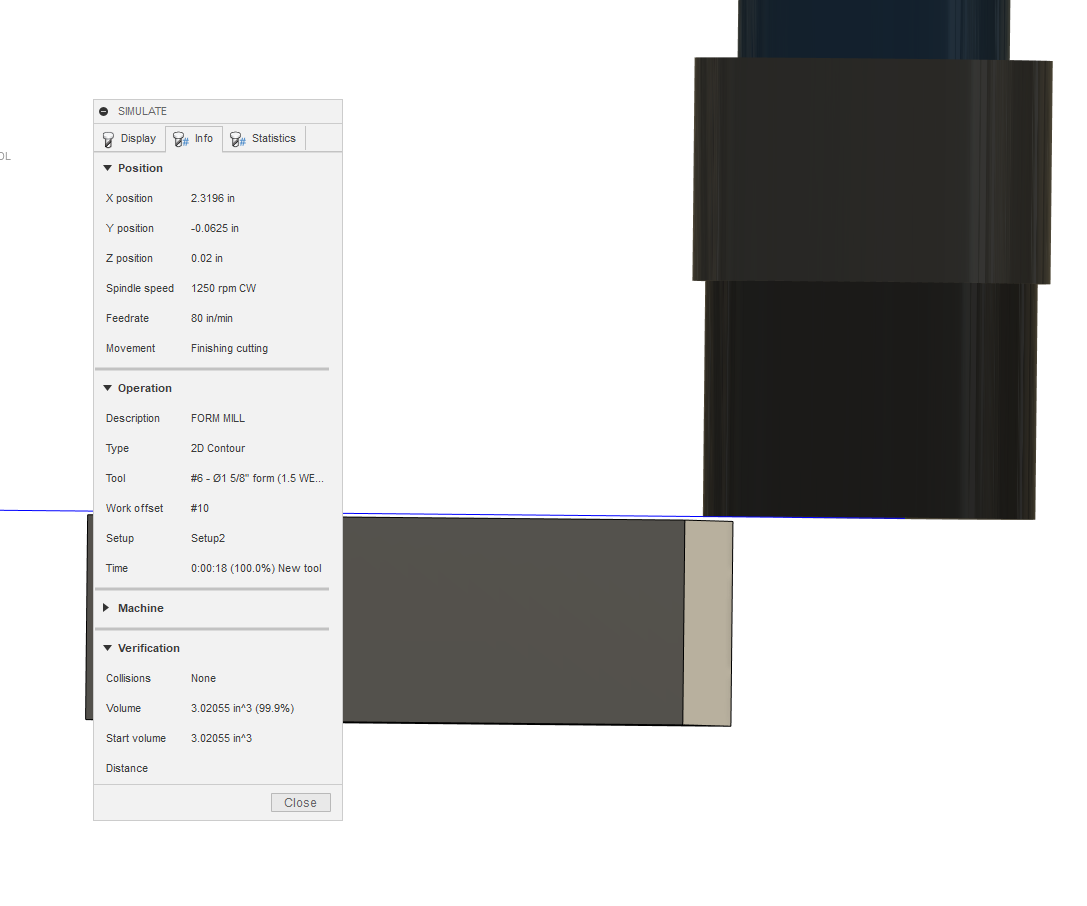Image resolution: width=1087 pixels, height=906 pixels.
Task: Click the Time value reading 0:00:18
Action: pos(256,568)
